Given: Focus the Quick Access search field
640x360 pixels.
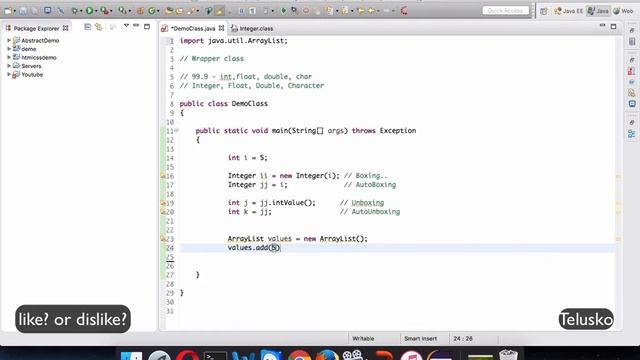Looking at the screenshot, I should [505, 11].
